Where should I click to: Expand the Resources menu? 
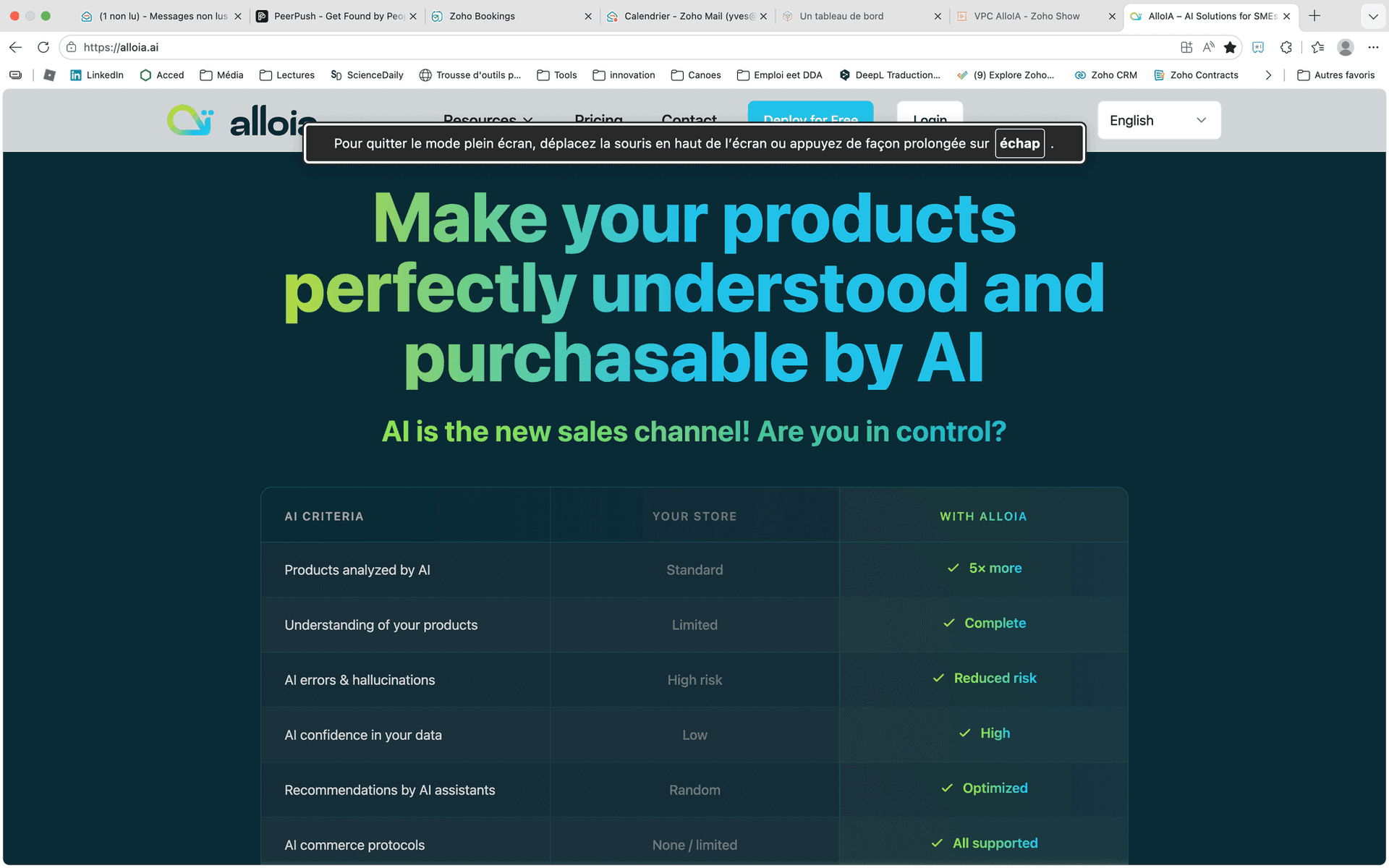(x=488, y=120)
